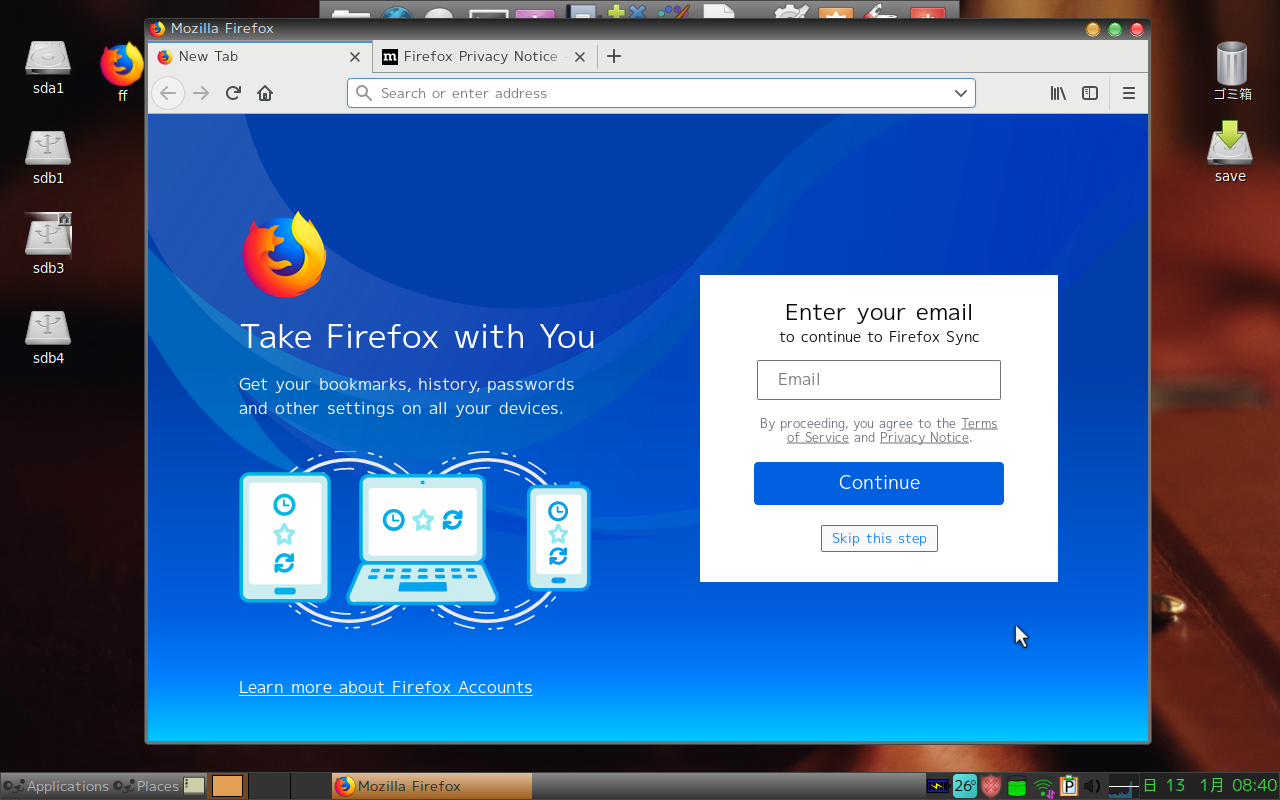Image resolution: width=1280 pixels, height=800 pixels.
Task: Click the Mozilla Firefox window title text
Action: [222, 28]
